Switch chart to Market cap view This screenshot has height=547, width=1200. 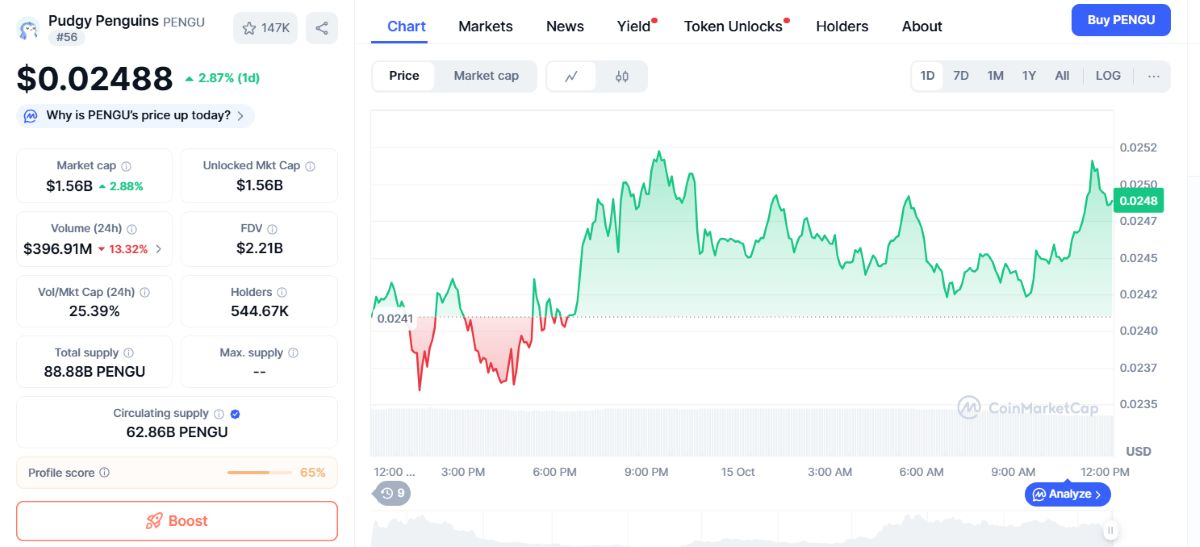(486, 76)
